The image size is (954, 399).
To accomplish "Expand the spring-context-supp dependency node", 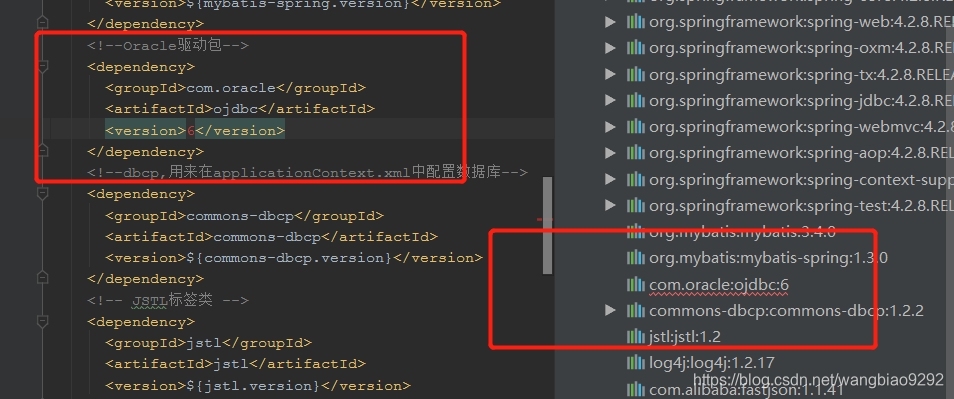I will tap(610, 179).
